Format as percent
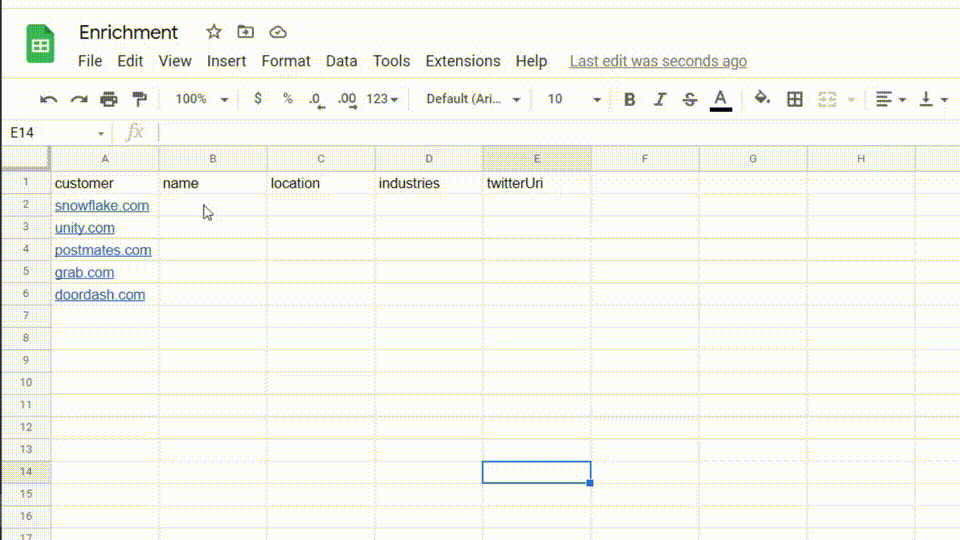Screen dimensions: 960x540 pyautogui.click(x=287, y=99)
